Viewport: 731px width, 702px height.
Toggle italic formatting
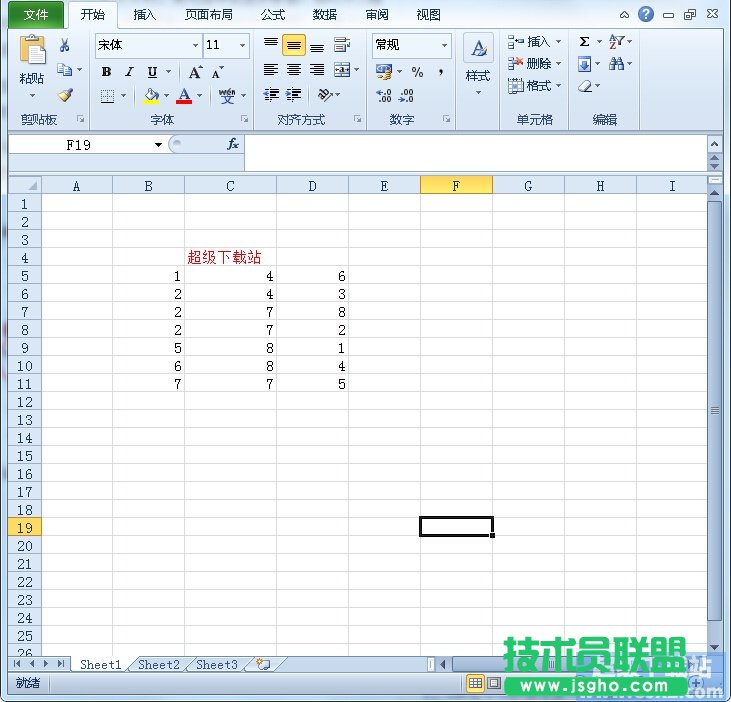tap(129, 72)
